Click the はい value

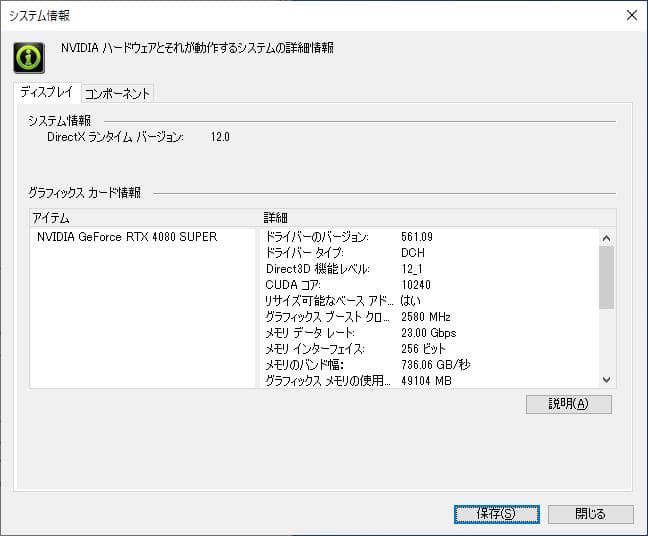pos(410,300)
